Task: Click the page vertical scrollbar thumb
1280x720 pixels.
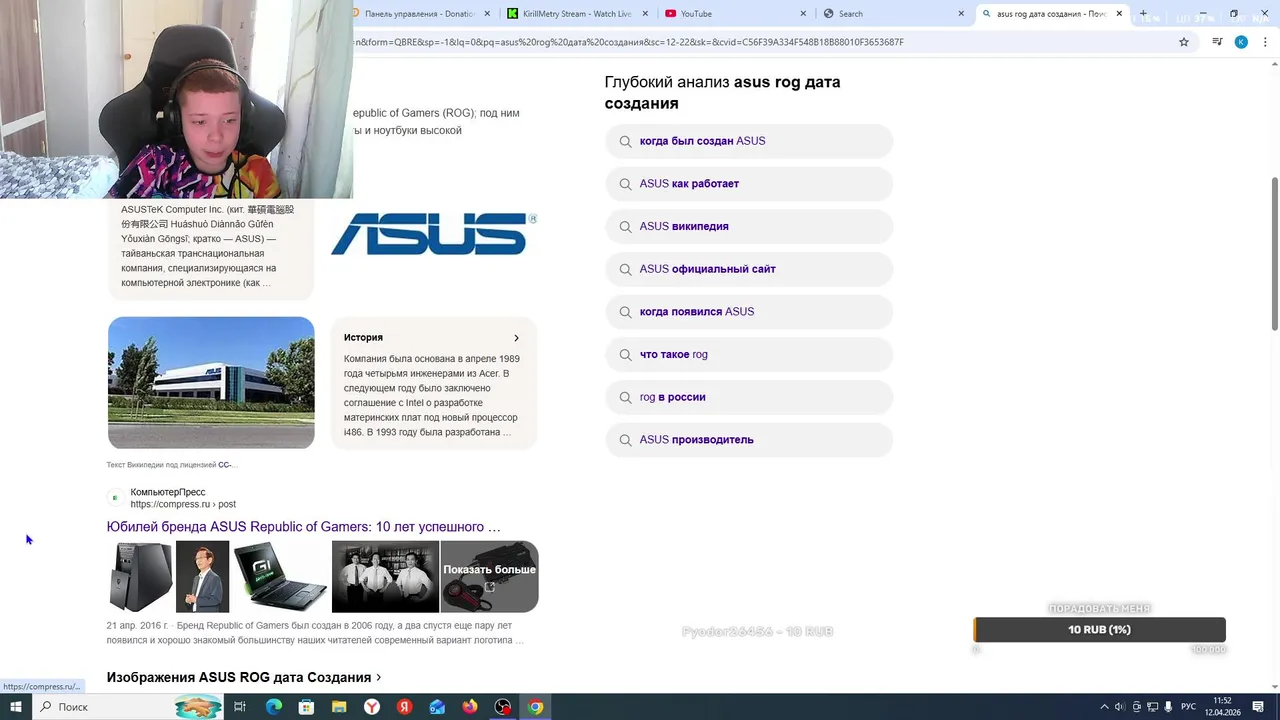Action: coord(1274,255)
